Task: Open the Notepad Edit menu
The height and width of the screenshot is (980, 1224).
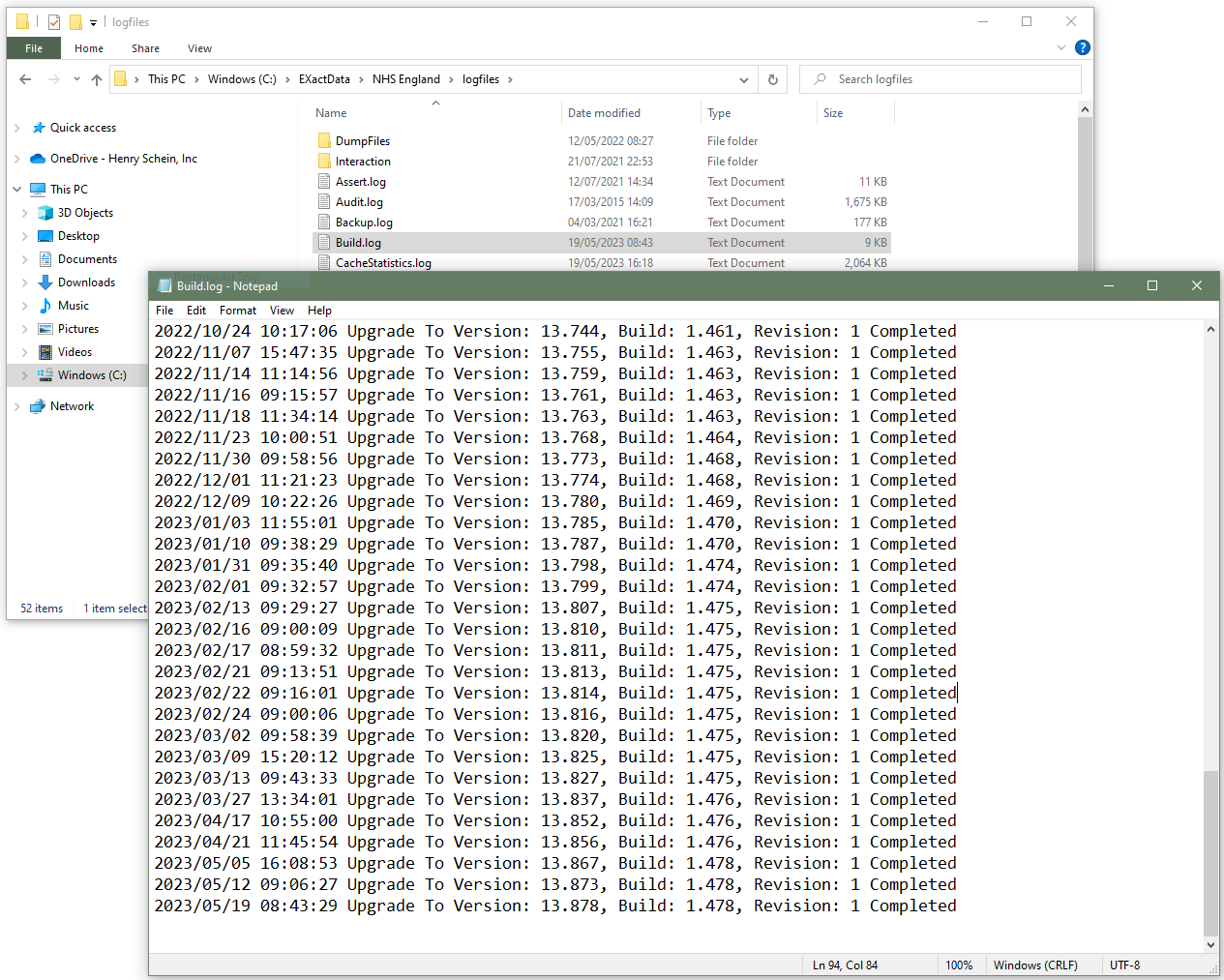Action: [196, 311]
